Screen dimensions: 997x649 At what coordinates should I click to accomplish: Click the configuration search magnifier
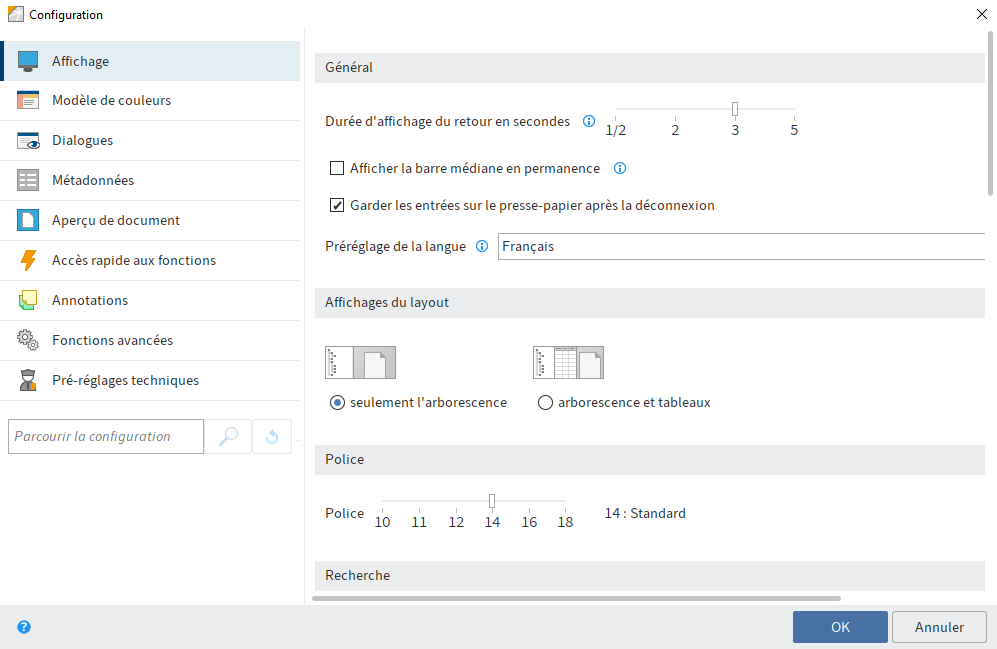pyautogui.click(x=229, y=436)
